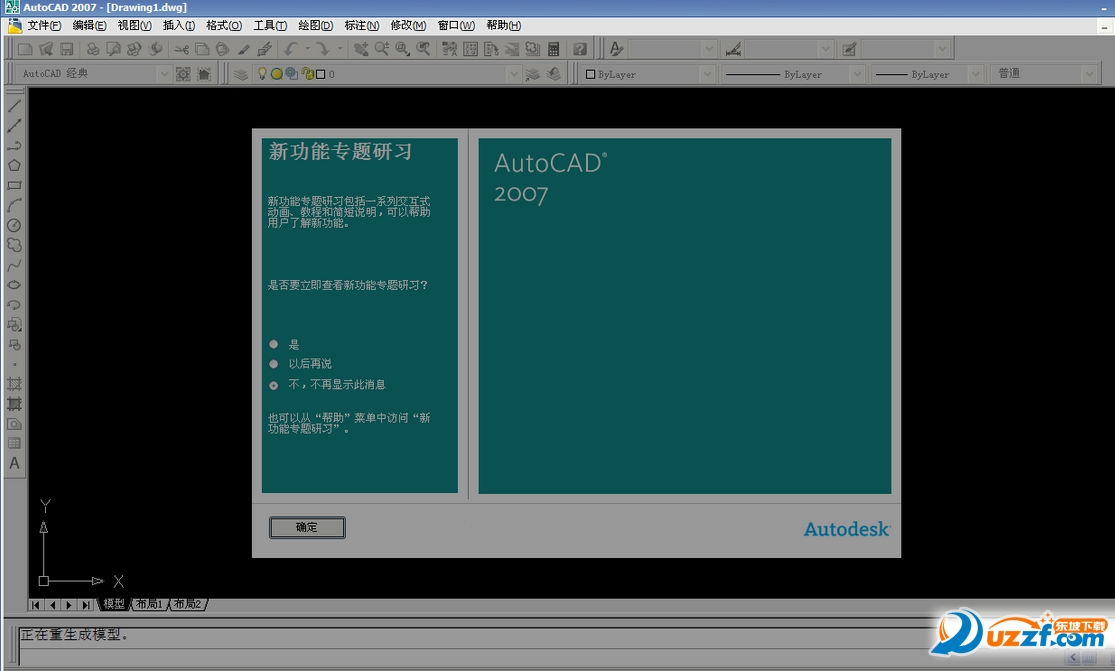Select the "是" radio option
1115x671 pixels.
(274, 344)
